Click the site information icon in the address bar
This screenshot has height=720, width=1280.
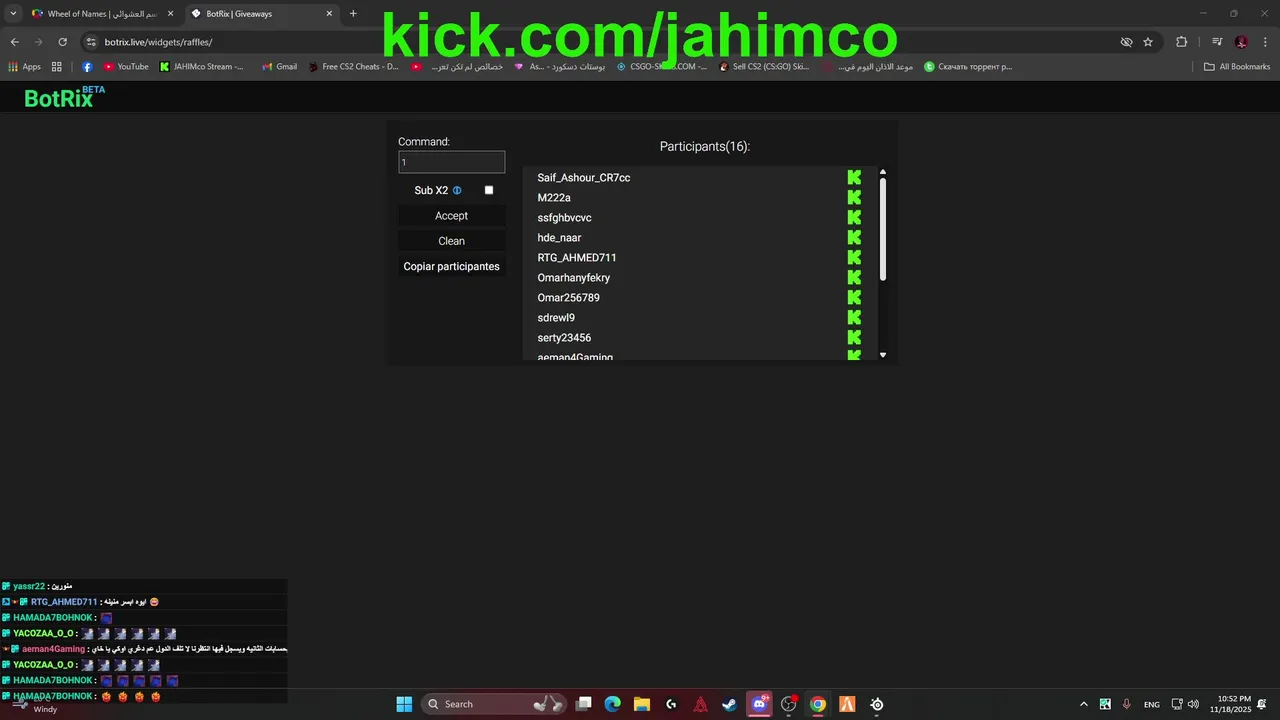click(91, 42)
